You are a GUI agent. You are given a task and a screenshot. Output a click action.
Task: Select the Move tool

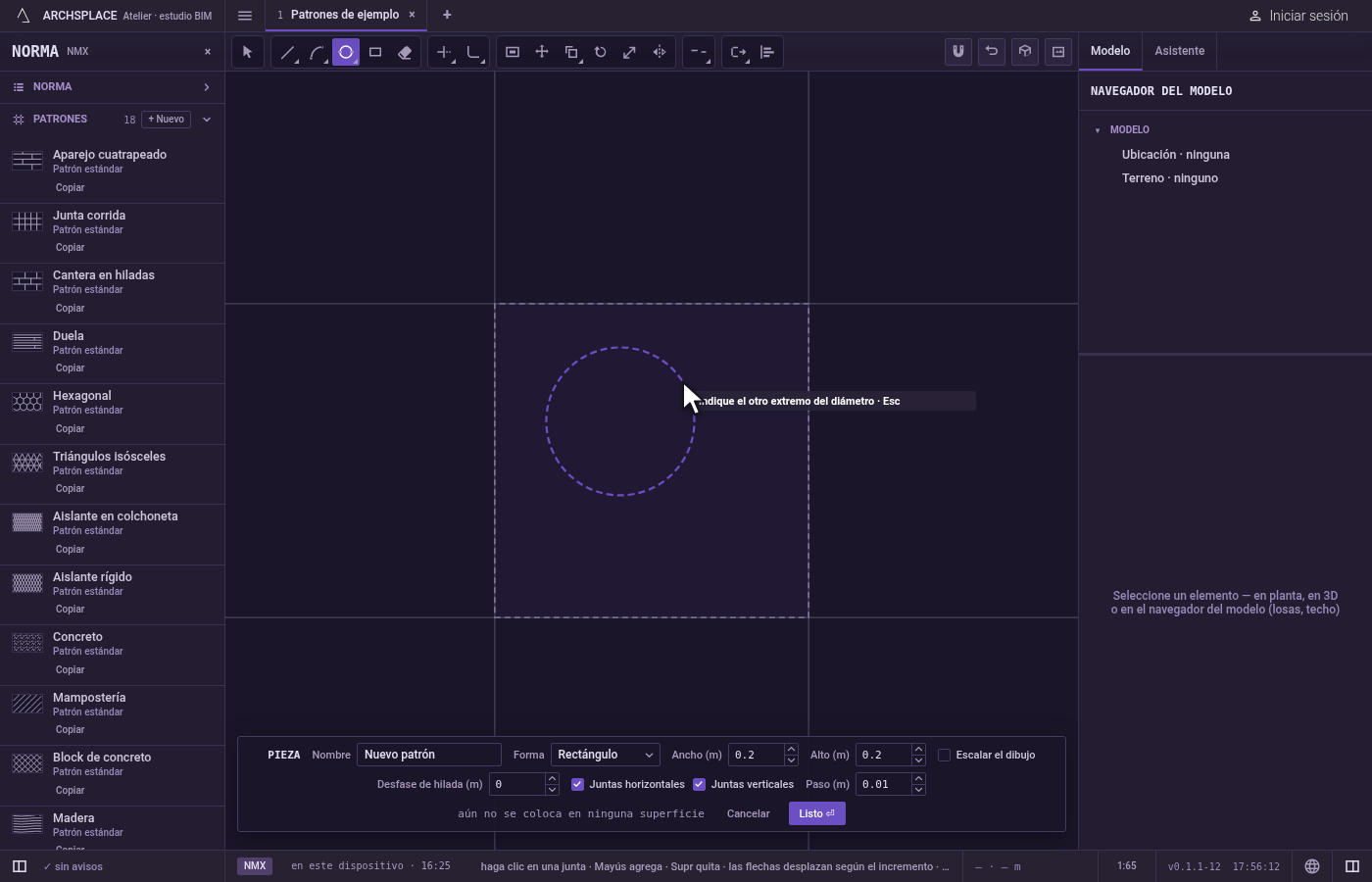click(542, 52)
